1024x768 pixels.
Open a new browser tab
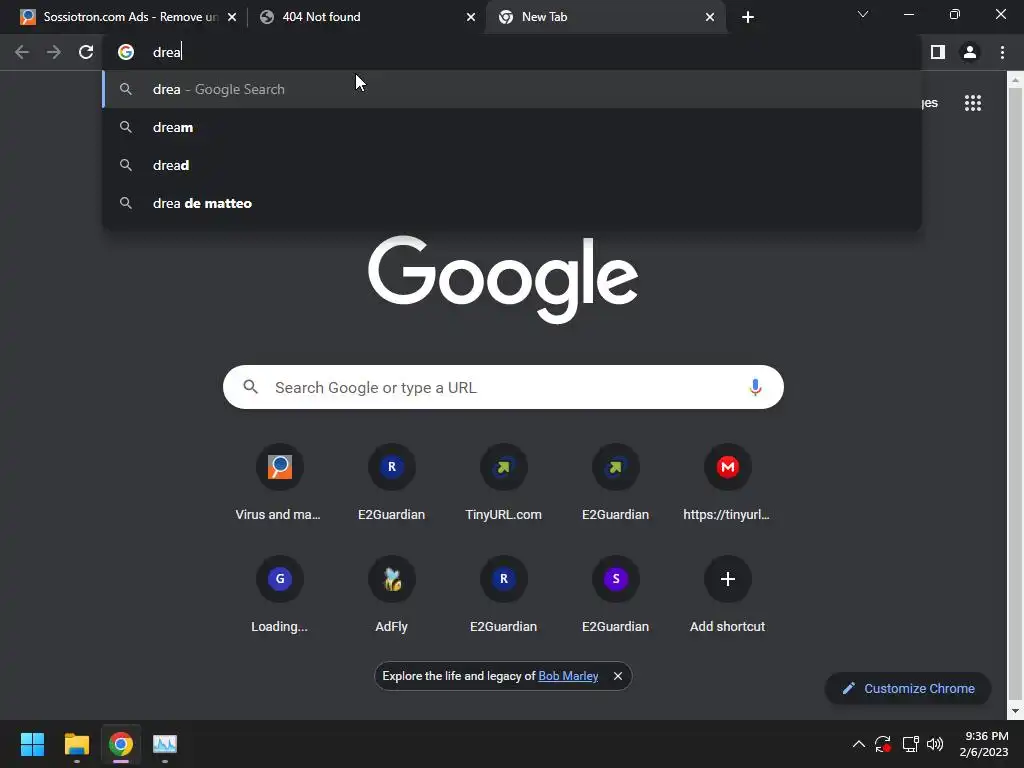pyautogui.click(x=748, y=17)
